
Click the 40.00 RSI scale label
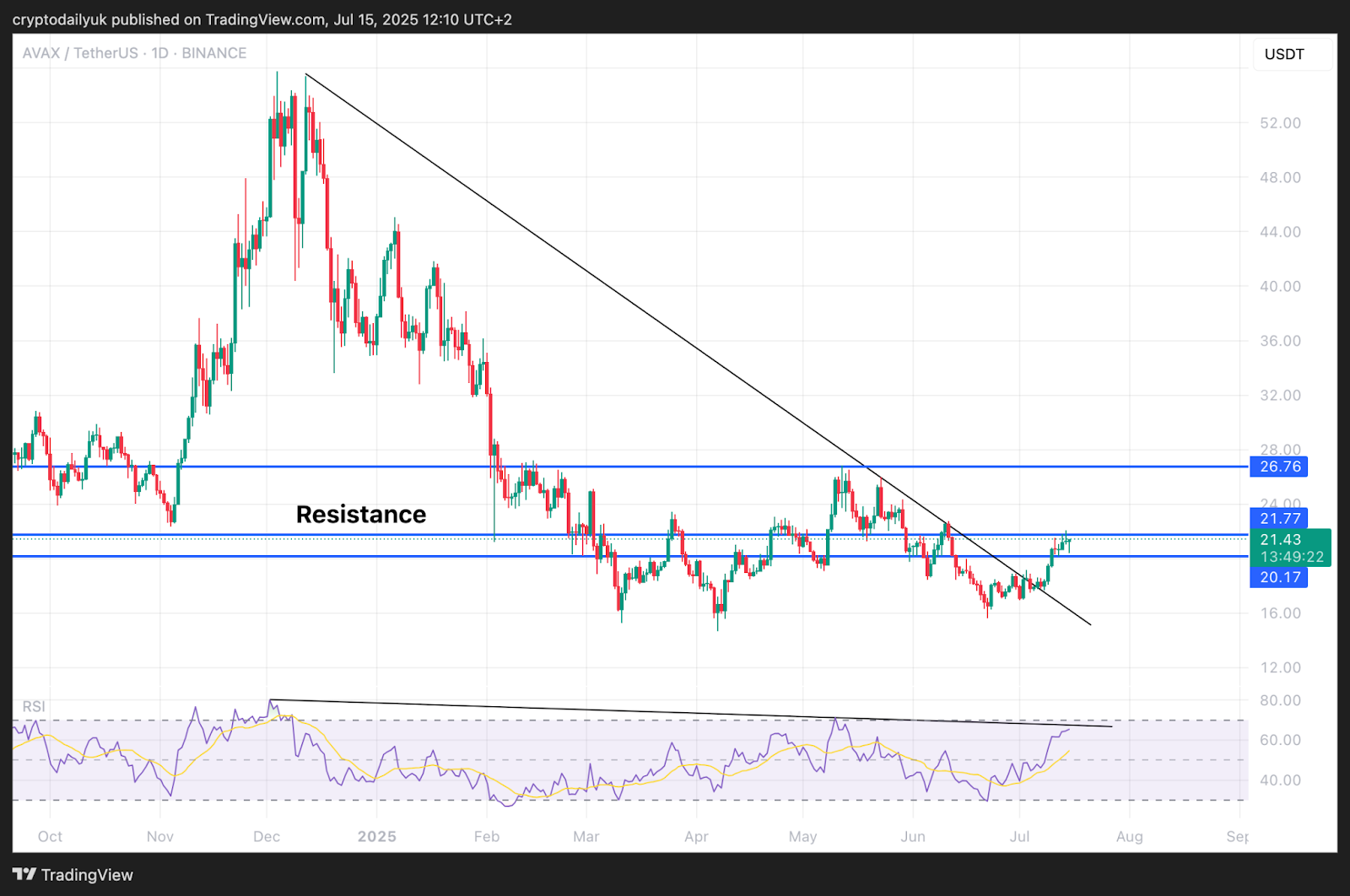pyautogui.click(x=1280, y=780)
